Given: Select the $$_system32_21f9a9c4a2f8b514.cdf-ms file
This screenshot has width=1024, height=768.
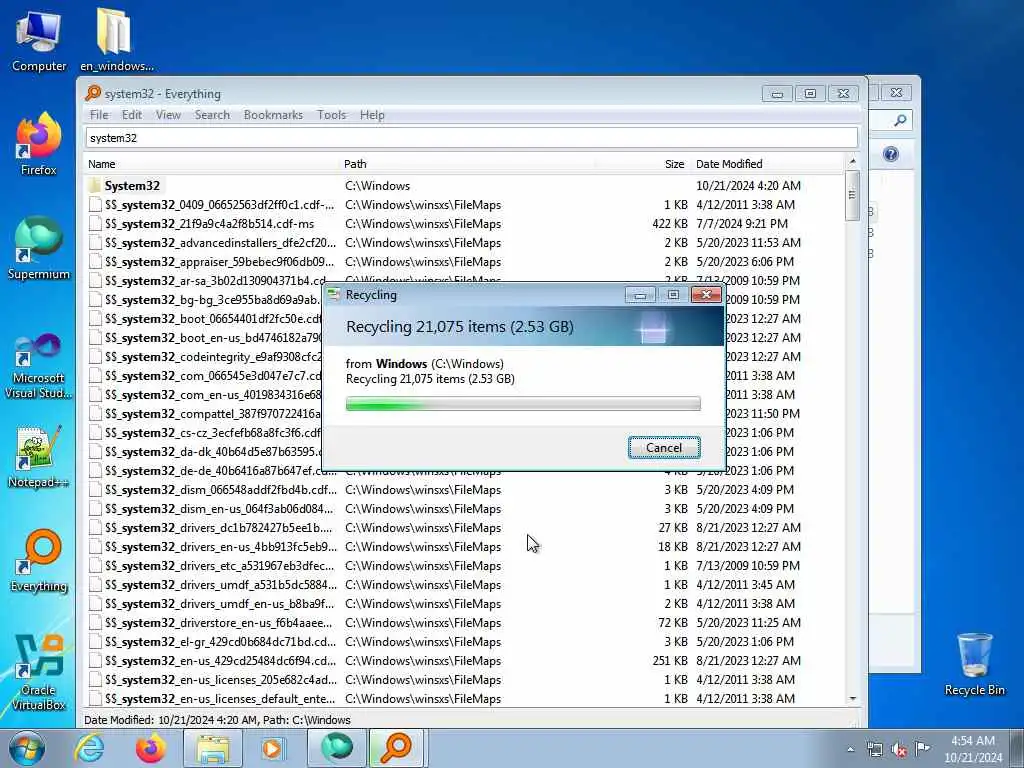Looking at the screenshot, I should (464, 223).
